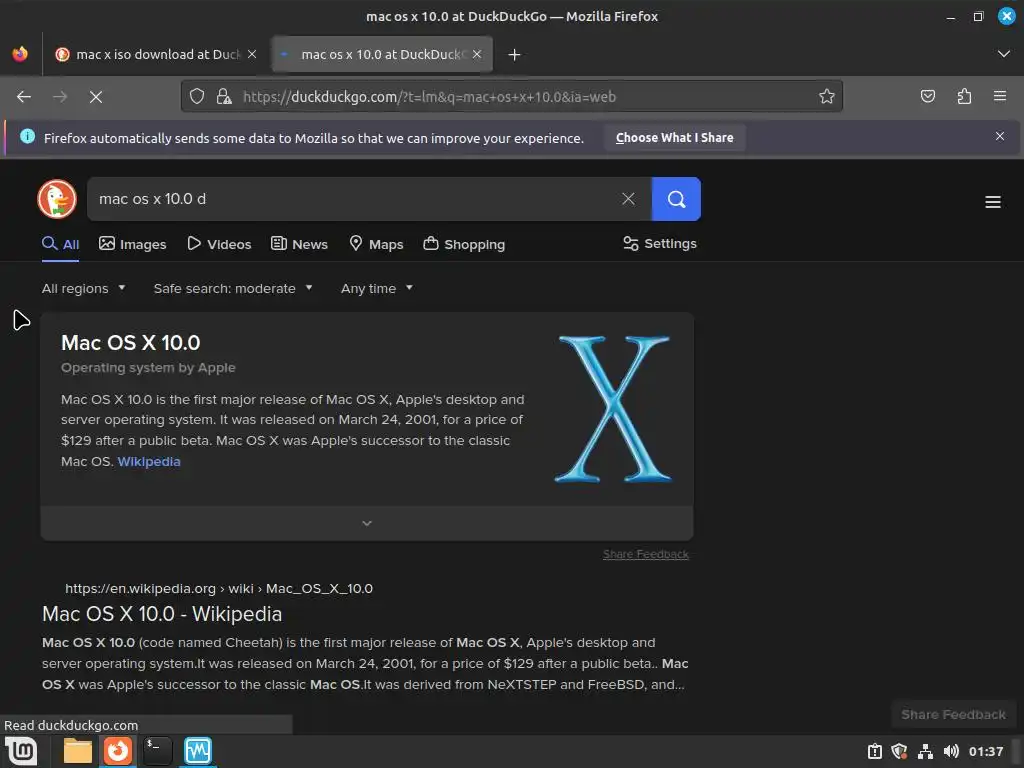Close the 'mac x iso download' tab
This screenshot has height=768, width=1024.
(x=252, y=54)
